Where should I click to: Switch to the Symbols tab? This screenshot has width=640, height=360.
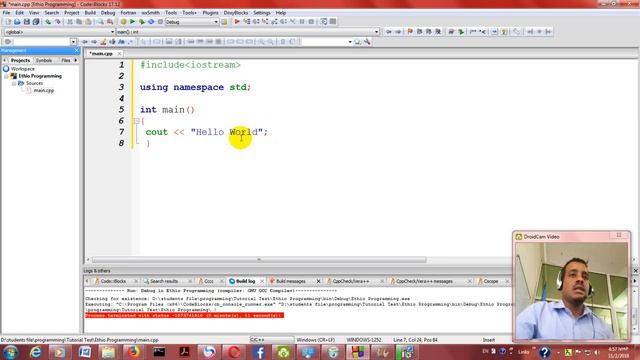(x=44, y=60)
